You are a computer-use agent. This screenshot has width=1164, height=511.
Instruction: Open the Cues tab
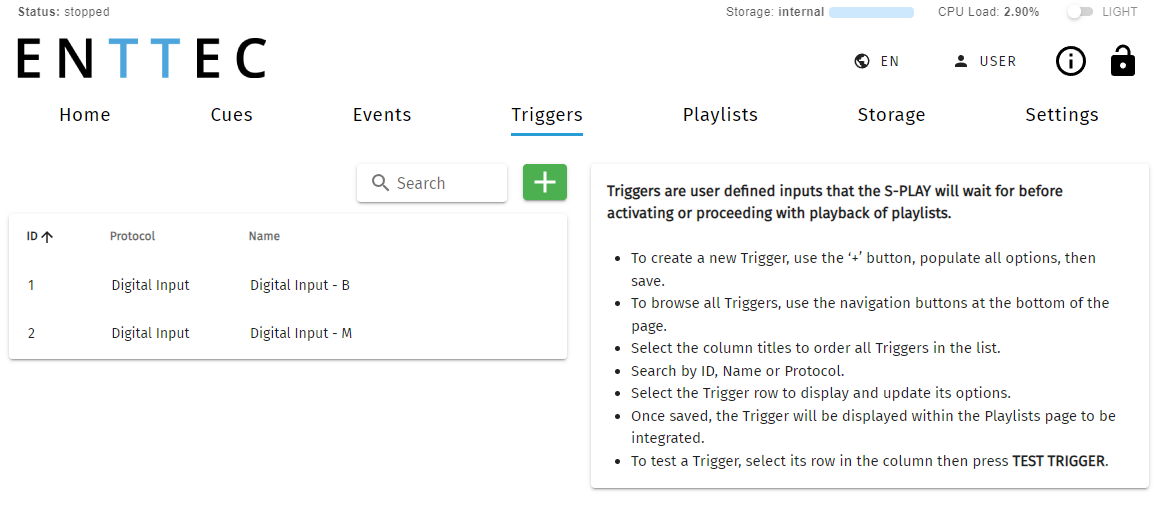[x=232, y=115]
